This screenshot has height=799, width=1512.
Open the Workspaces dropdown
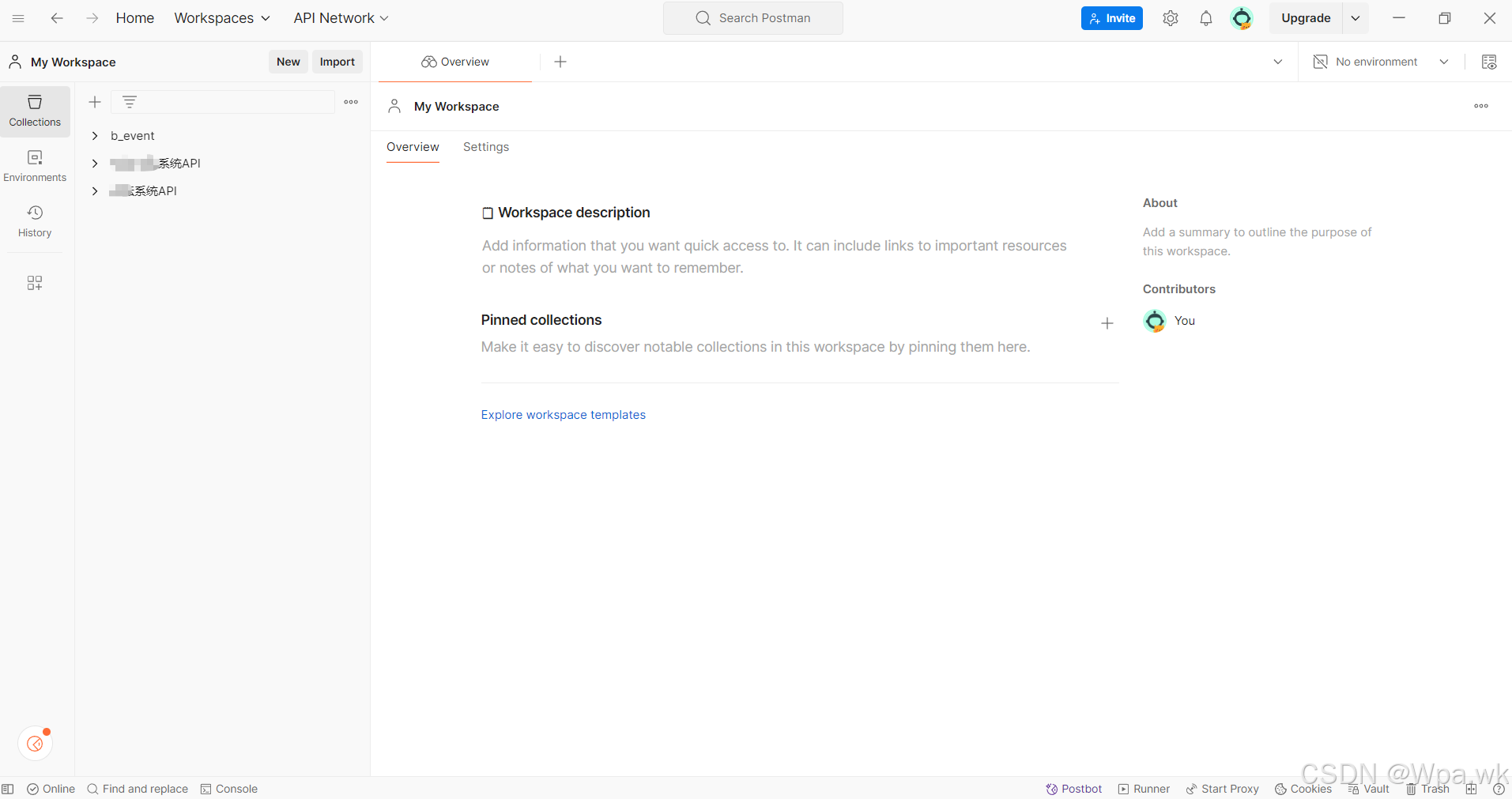[x=222, y=18]
